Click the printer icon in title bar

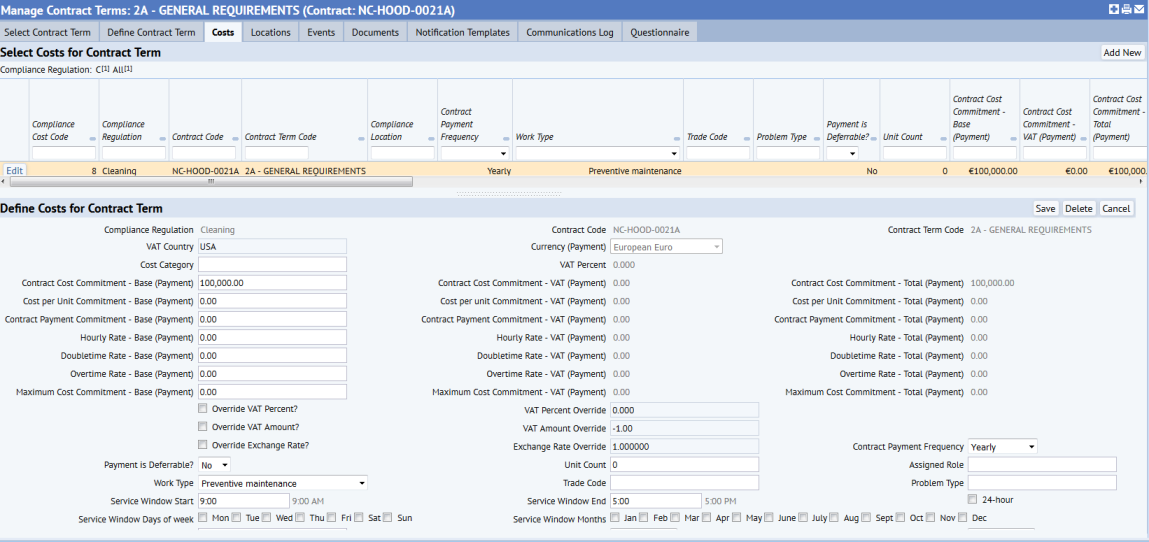1126,9
